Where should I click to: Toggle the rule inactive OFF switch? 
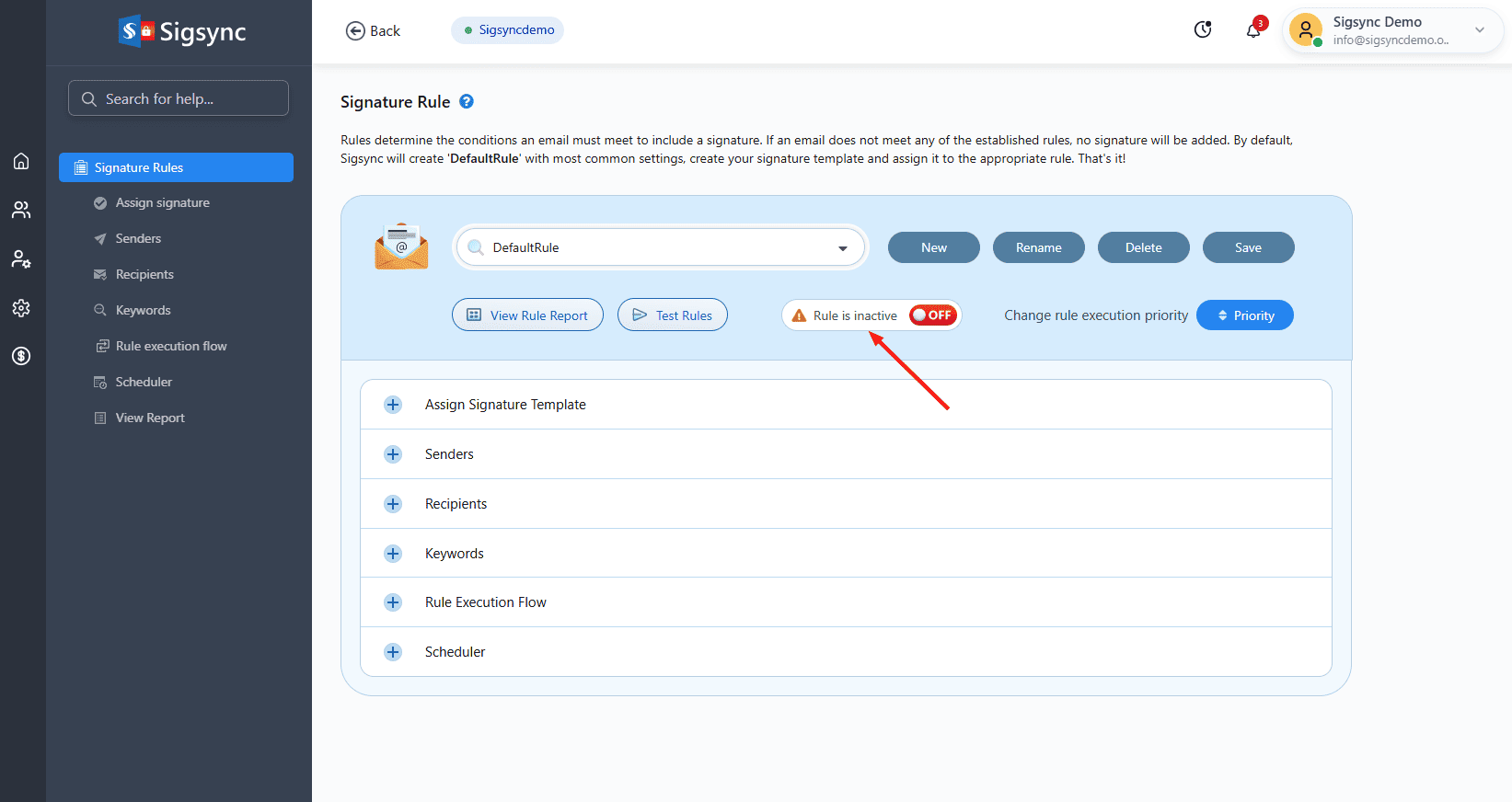coord(933,315)
